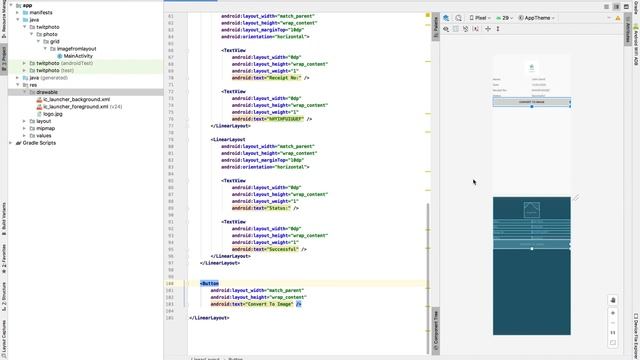The height and width of the screenshot is (360, 640).
Task: Expand java (generated) folder
Action: coord(18,78)
